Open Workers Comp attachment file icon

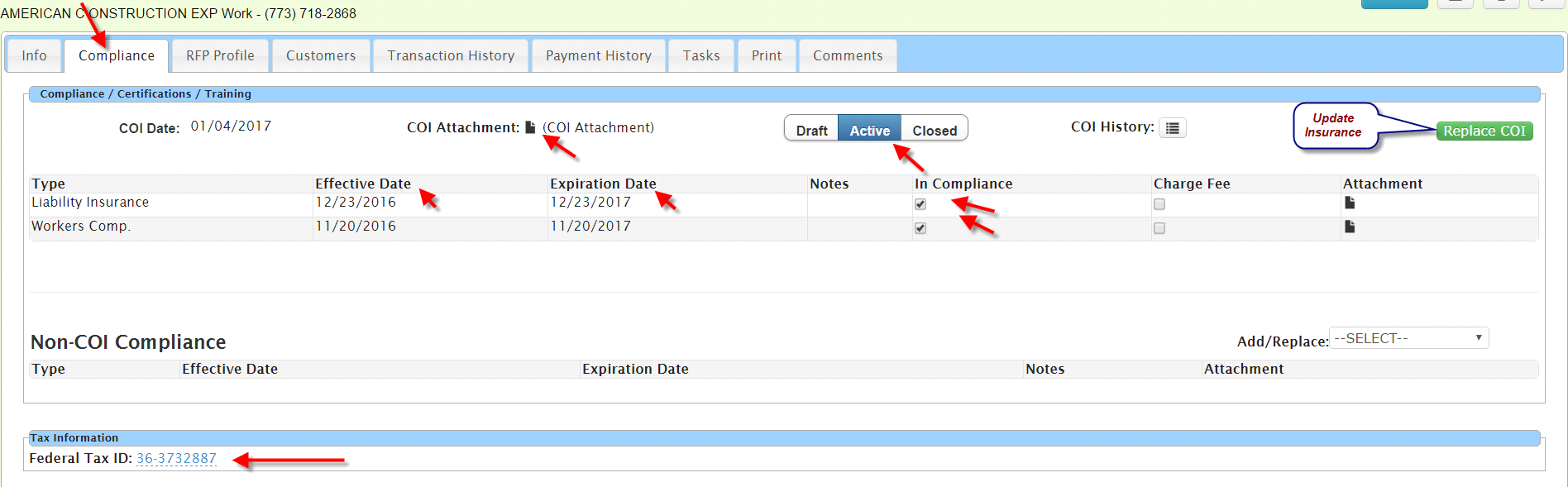[x=1349, y=227]
